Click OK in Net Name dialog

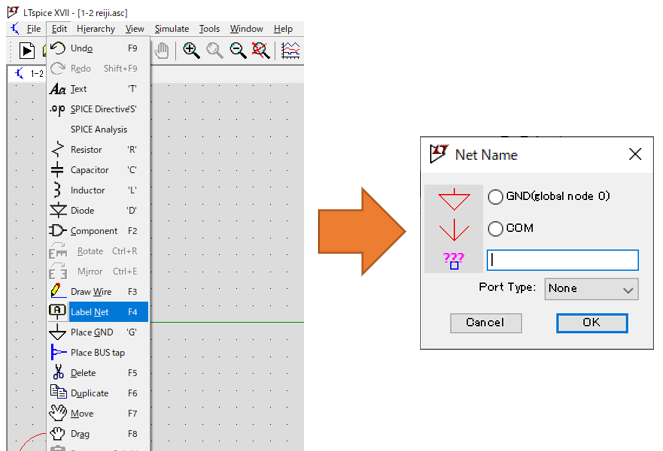tap(592, 323)
